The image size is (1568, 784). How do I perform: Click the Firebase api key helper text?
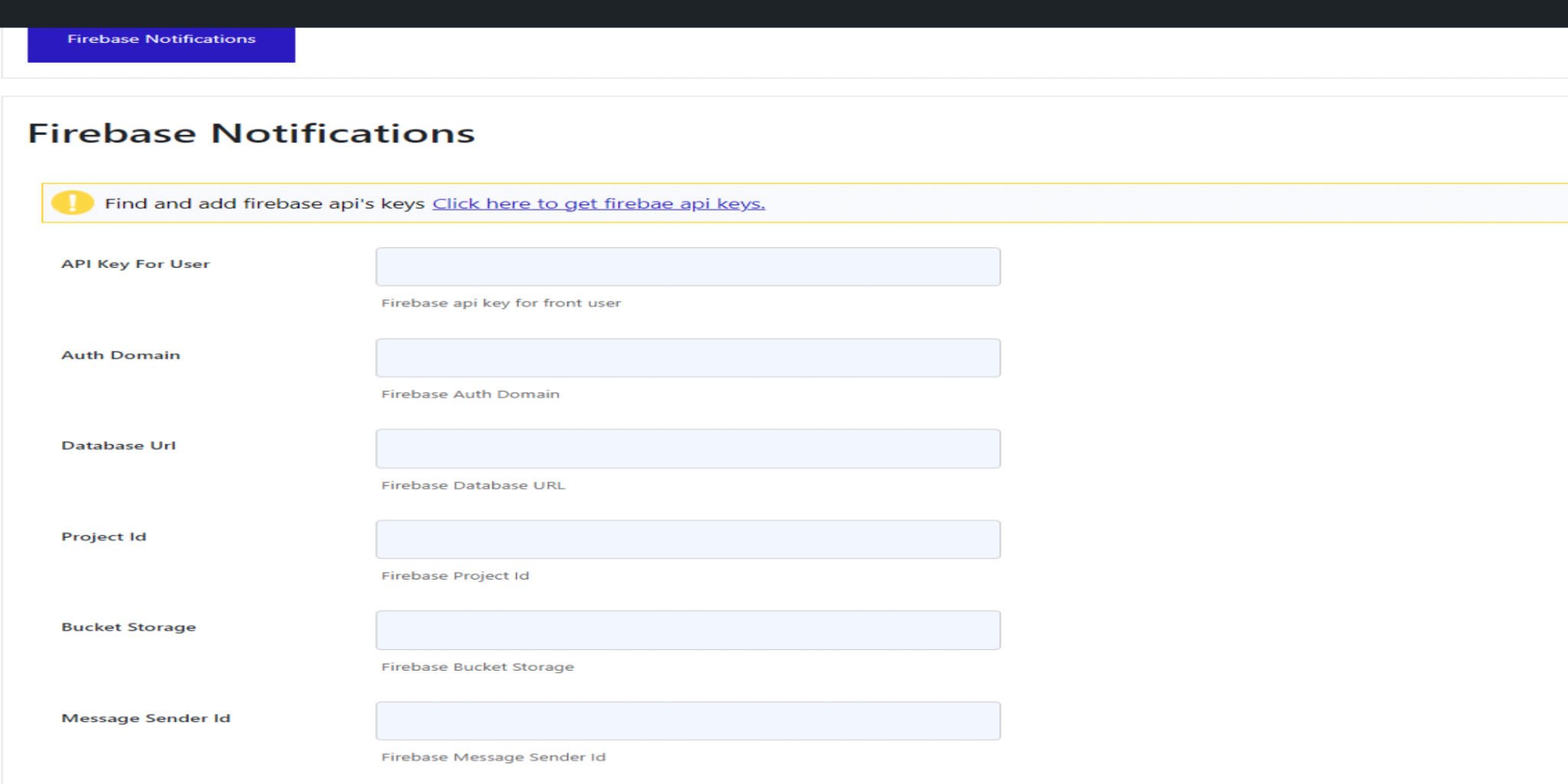tap(501, 302)
